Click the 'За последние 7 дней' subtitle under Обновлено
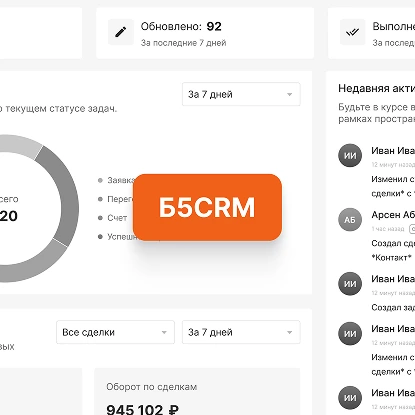This screenshot has height=415, width=415. point(183,43)
